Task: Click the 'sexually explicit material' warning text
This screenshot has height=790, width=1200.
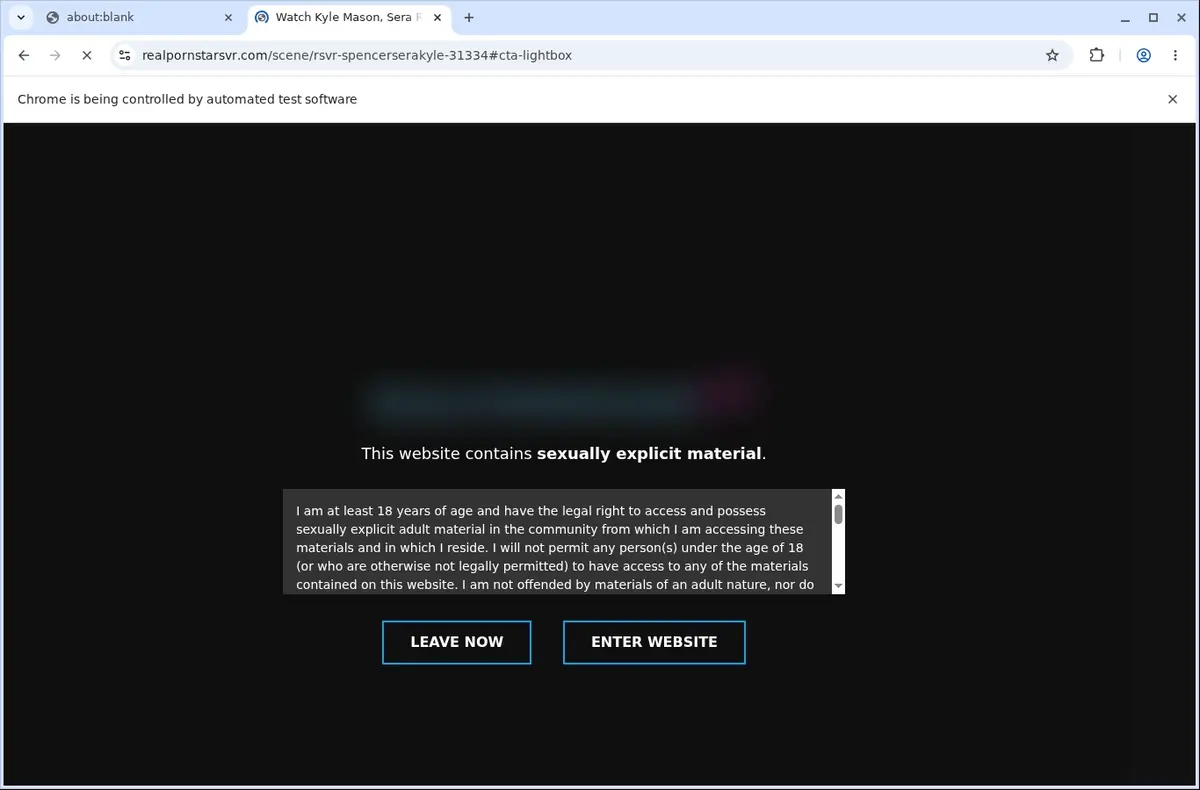Action: (x=651, y=454)
